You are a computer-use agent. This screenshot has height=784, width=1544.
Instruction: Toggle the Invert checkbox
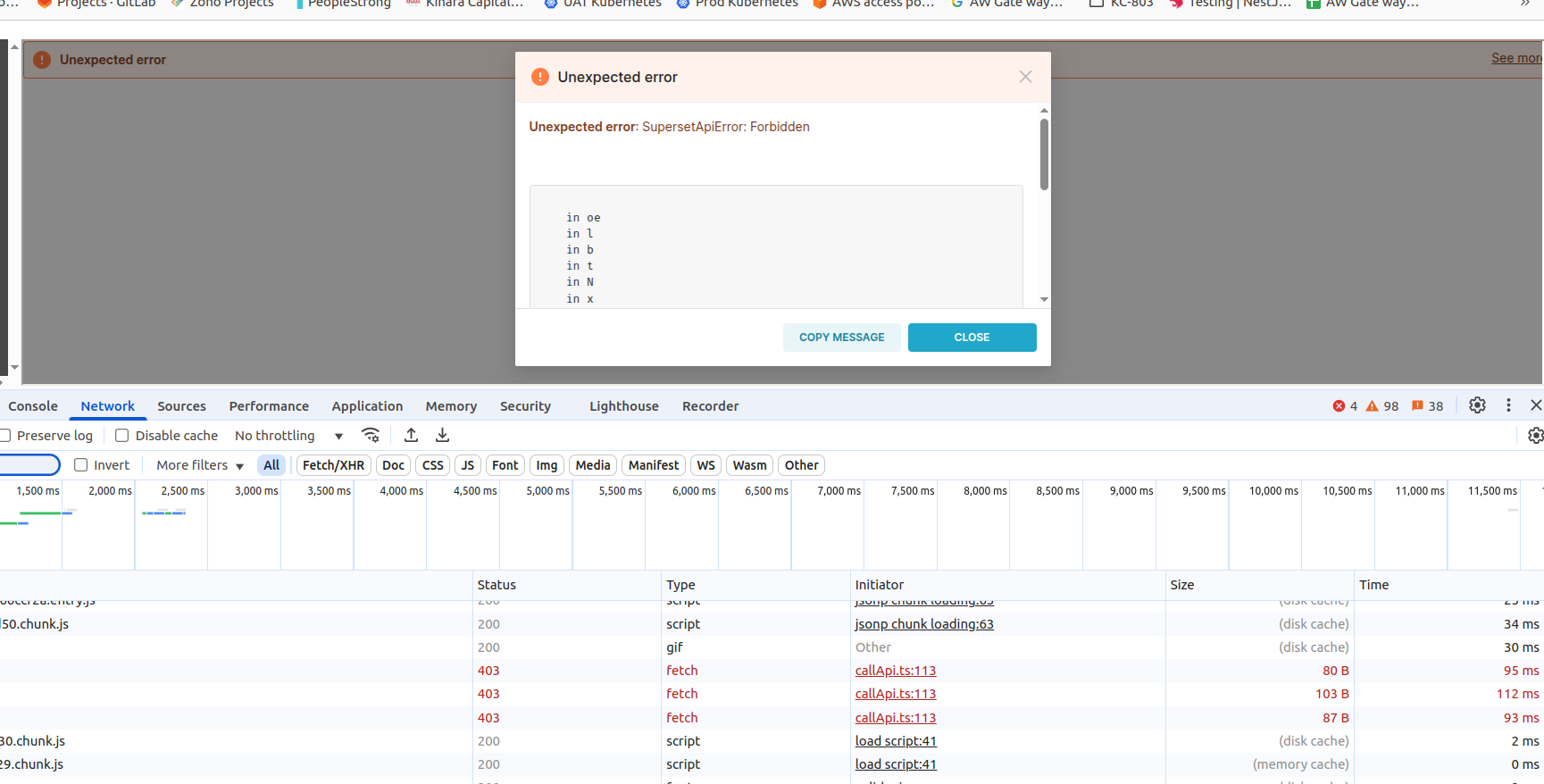coord(81,465)
